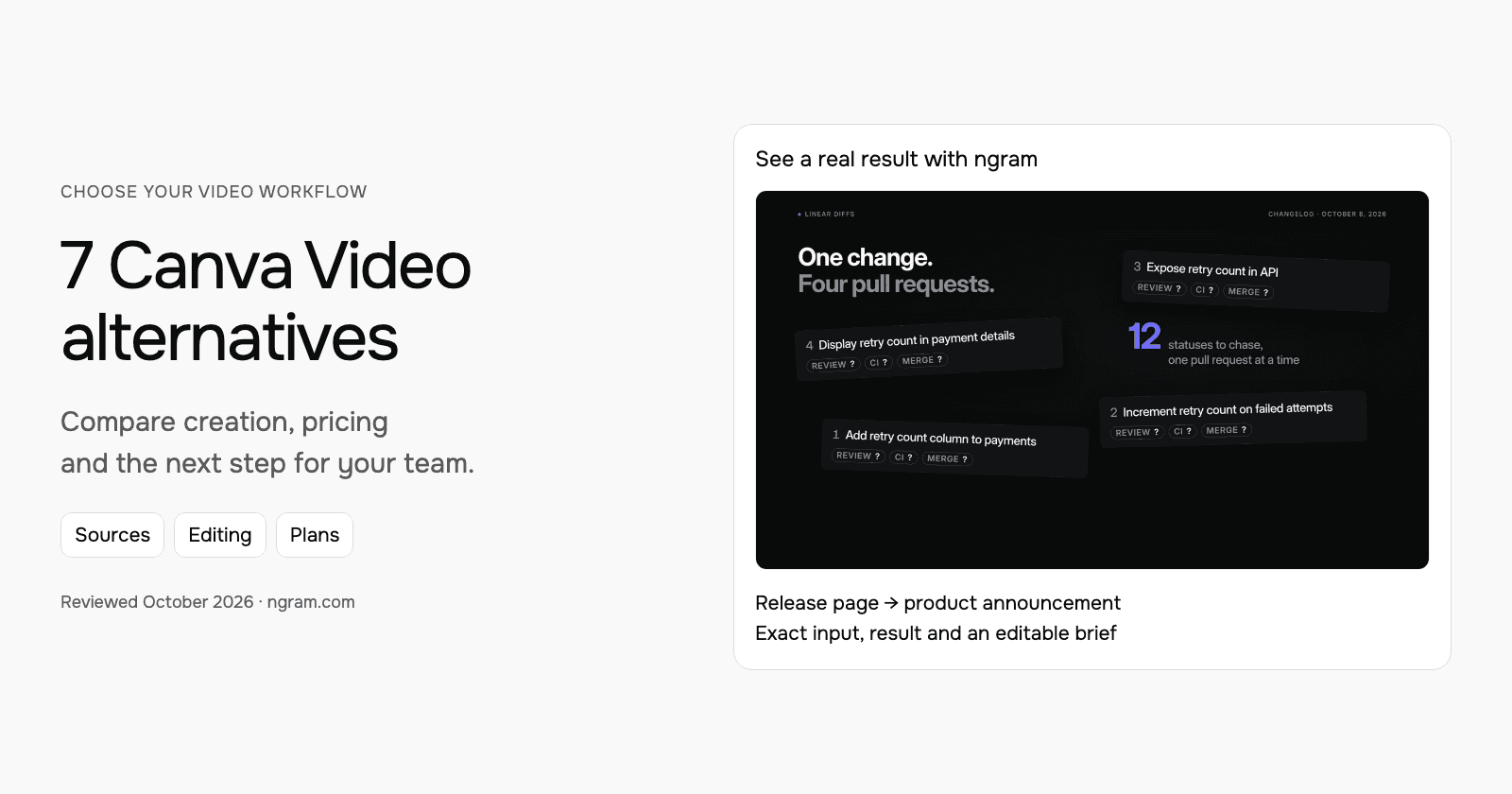The width and height of the screenshot is (1512, 794).
Task: Click 'Release page → product announcement' caption
Action: [937, 603]
